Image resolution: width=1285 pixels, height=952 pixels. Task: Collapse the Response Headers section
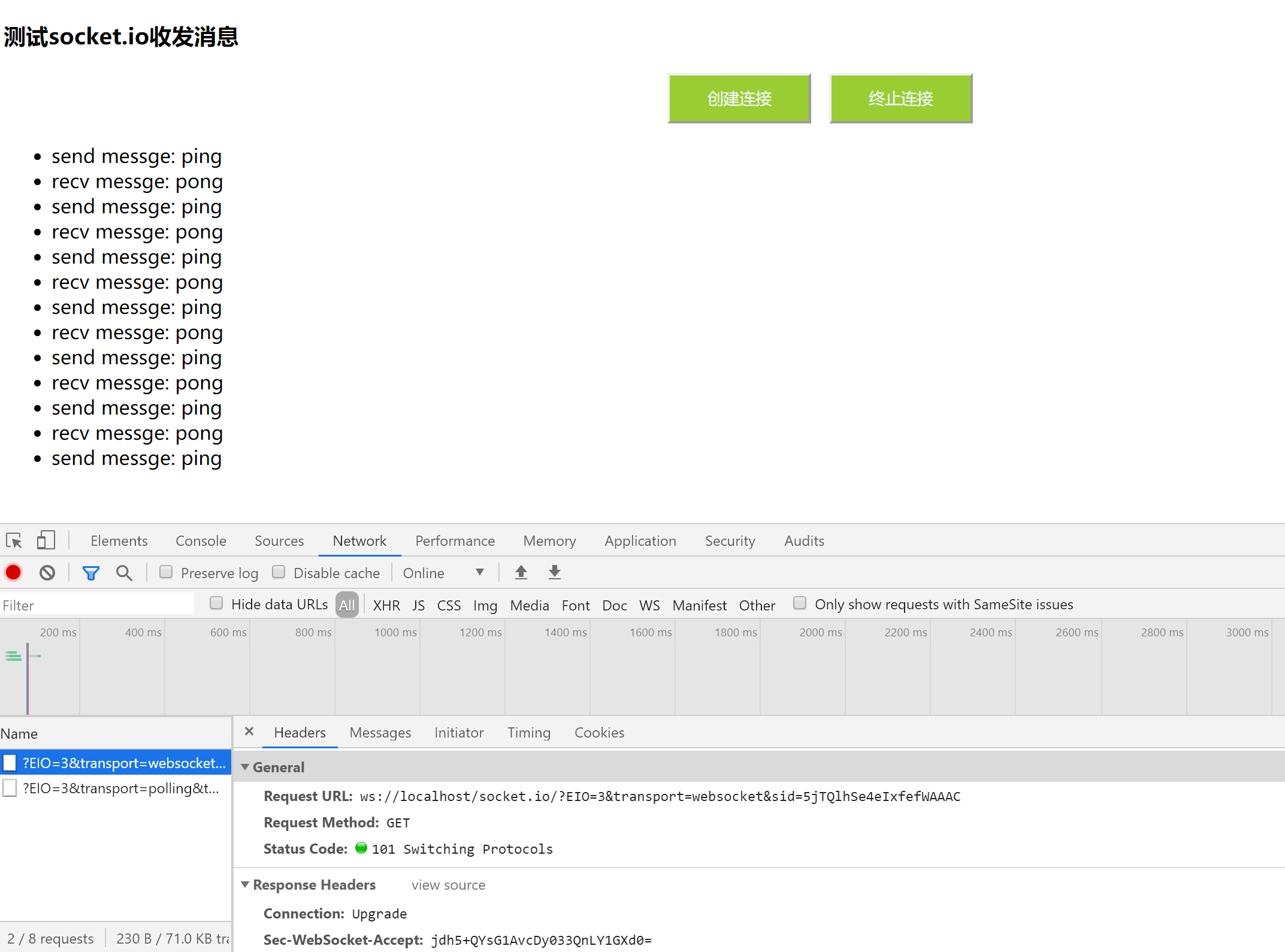245,884
